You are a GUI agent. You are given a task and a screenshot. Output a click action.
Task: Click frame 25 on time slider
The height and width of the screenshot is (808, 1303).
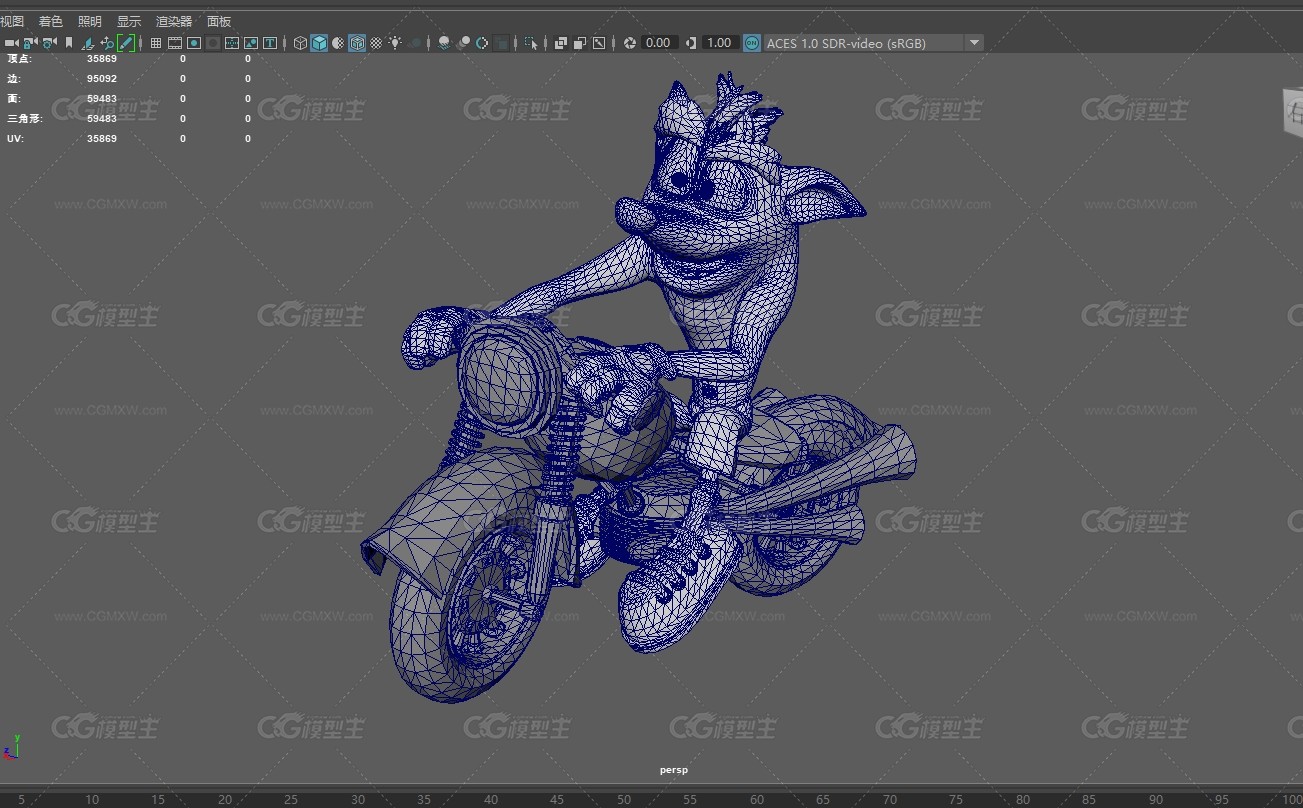[x=291, y=800]
